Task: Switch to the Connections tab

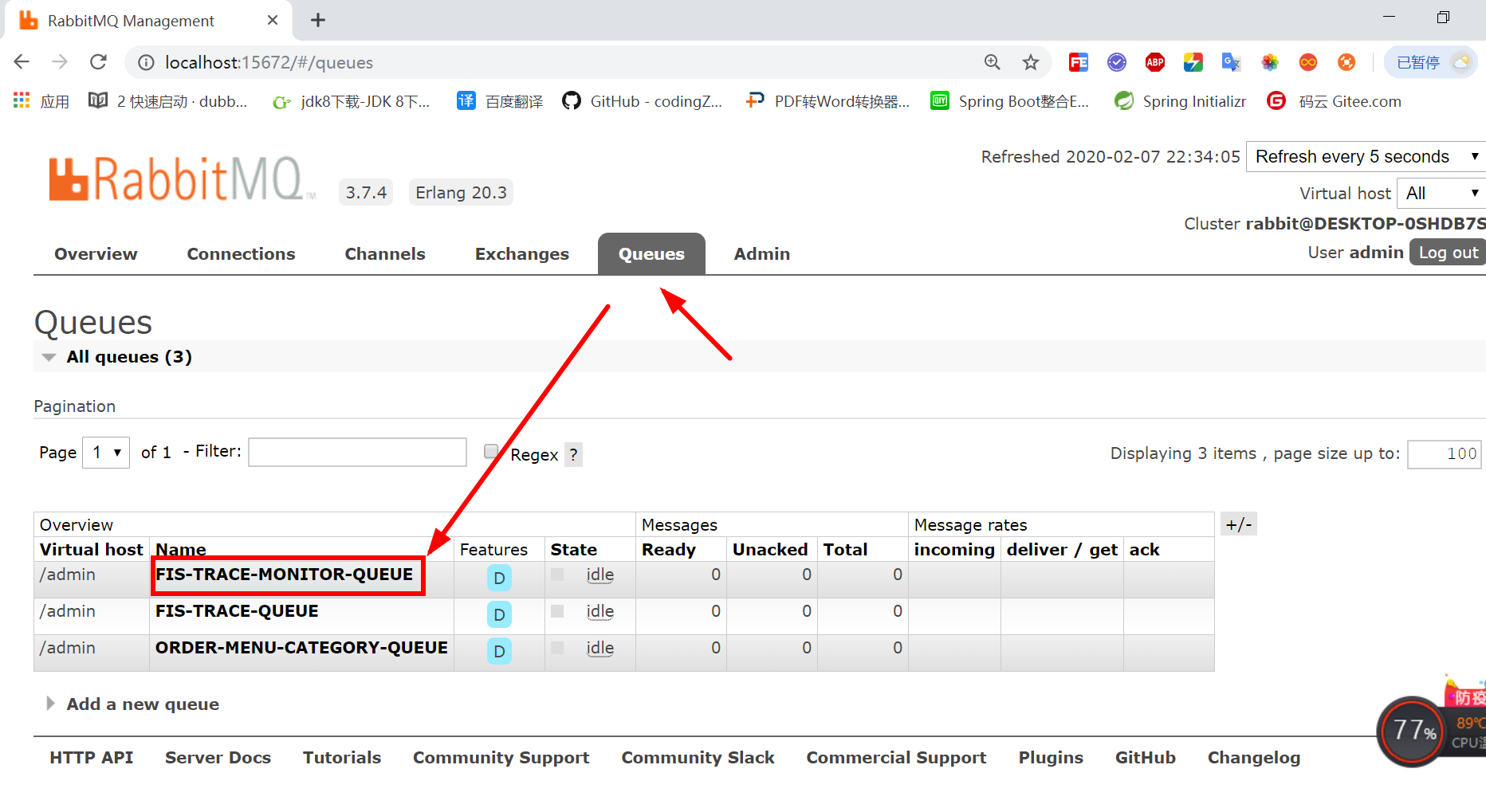Action: coord(241,253)
